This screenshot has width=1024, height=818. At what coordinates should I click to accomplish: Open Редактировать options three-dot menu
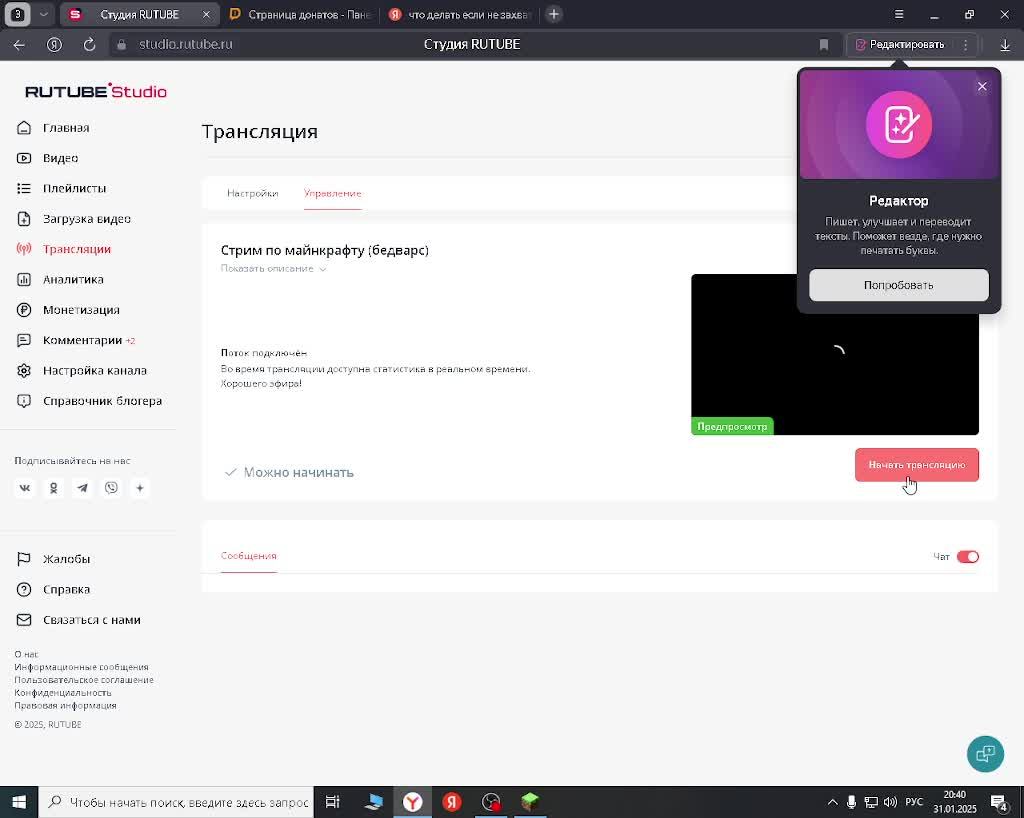tap(965, 44)
